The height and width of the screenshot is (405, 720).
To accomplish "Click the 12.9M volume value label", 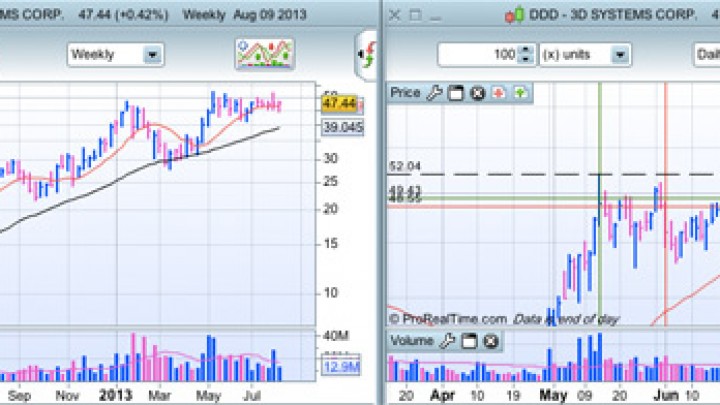I will coord(341,367).
